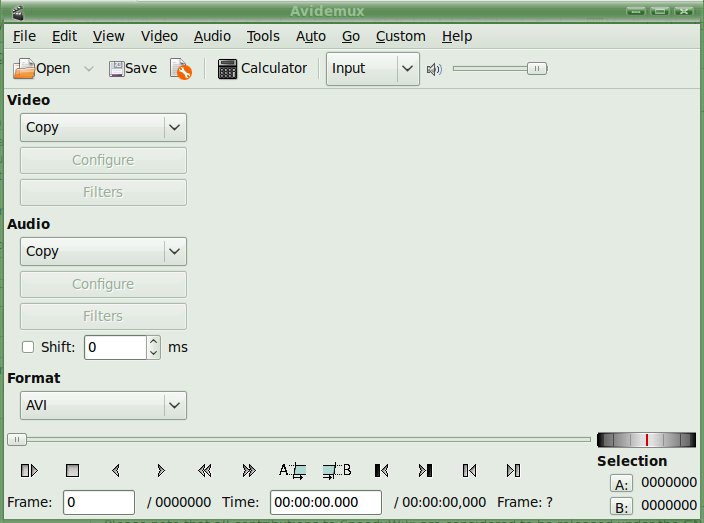Enable the audio Shift checkbox

[28, 347]
